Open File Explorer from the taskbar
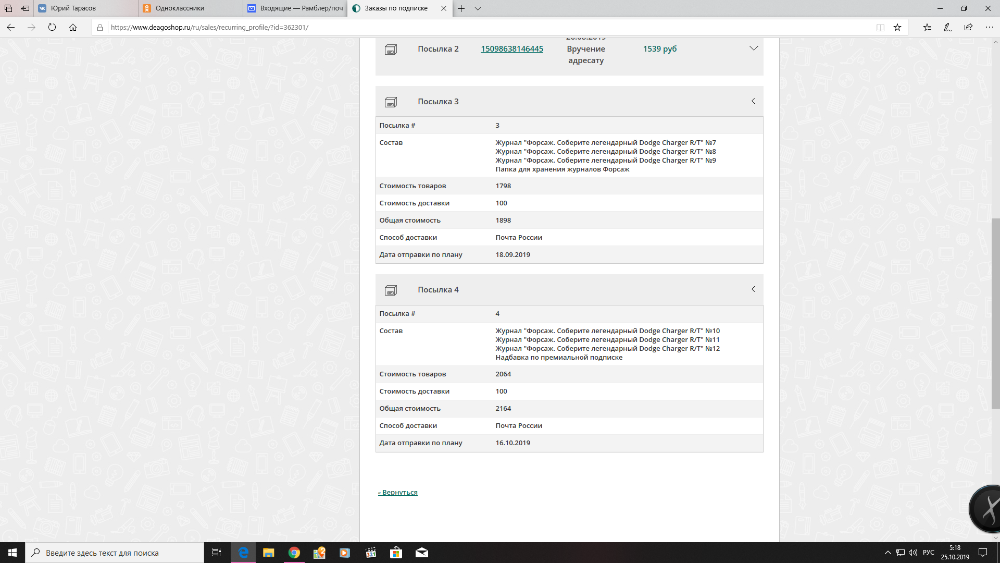 click(x=268, y=552)
